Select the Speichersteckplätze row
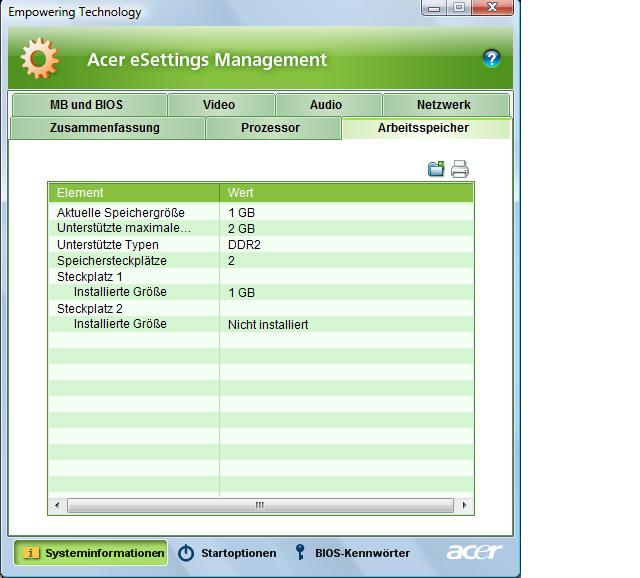The image size is (640, 578). pyautogui.click(x=261, y=260)
